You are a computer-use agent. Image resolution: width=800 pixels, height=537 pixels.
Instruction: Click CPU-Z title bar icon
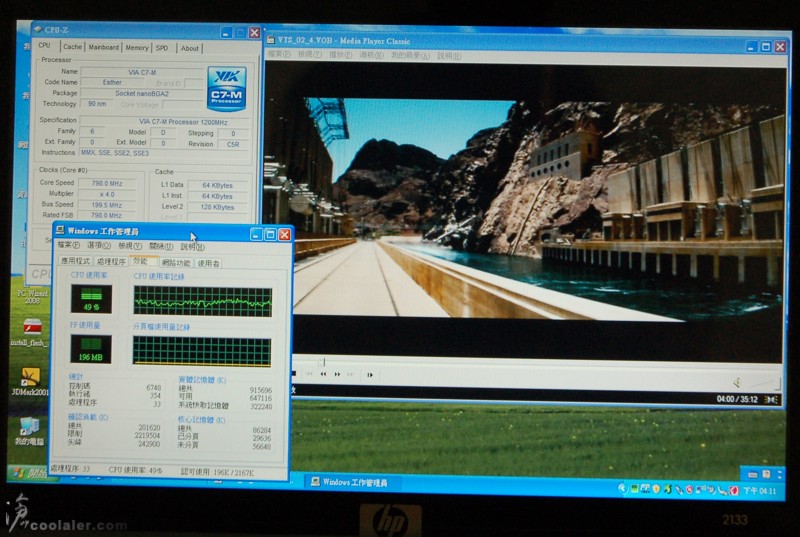[38, 29]
